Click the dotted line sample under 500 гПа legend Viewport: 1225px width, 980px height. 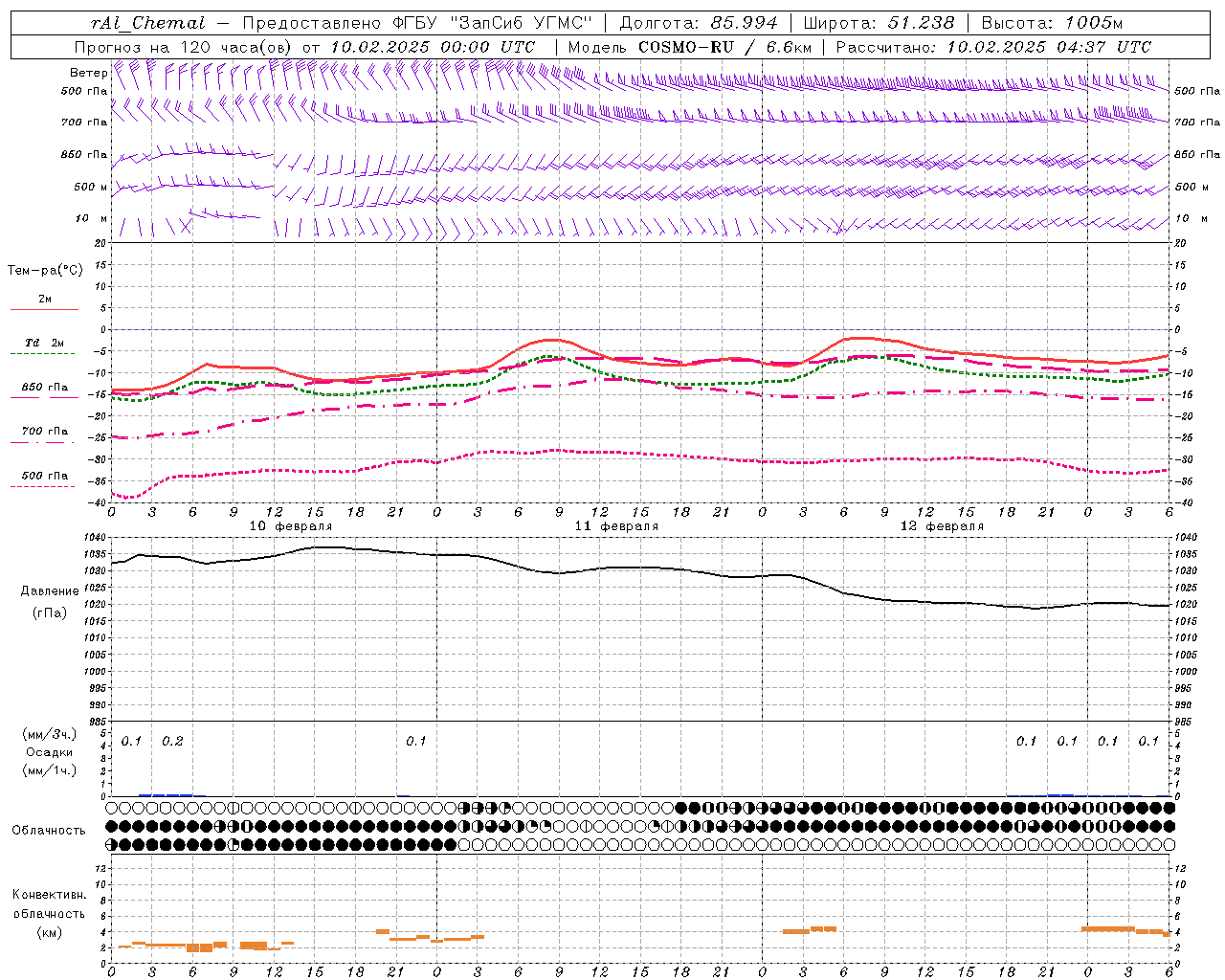click(42, 486)
